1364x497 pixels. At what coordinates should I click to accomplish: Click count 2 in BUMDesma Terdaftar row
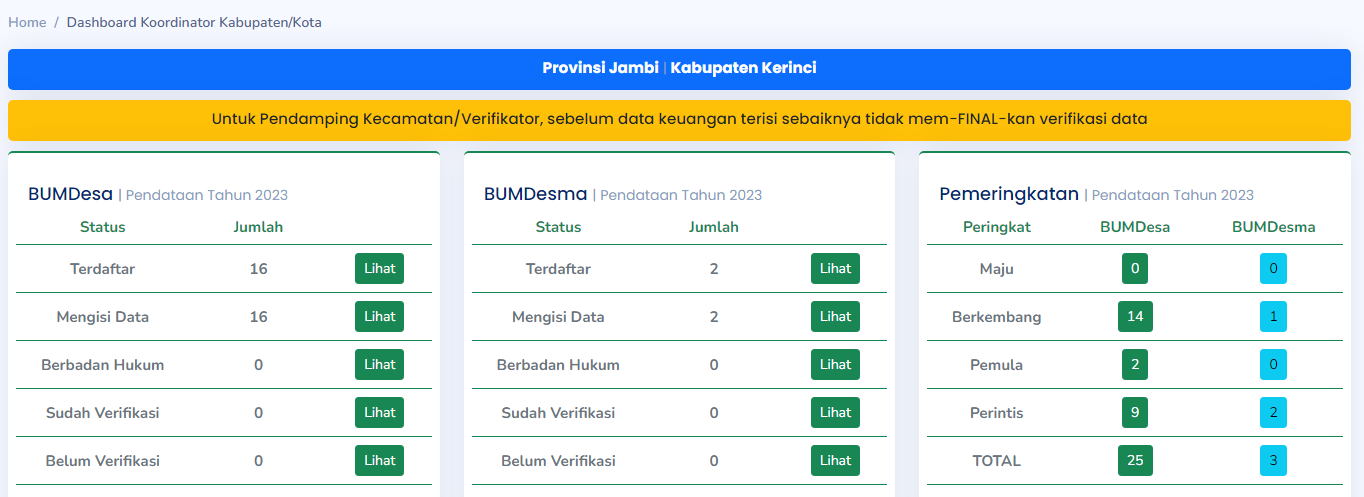(x=714, y=269)
